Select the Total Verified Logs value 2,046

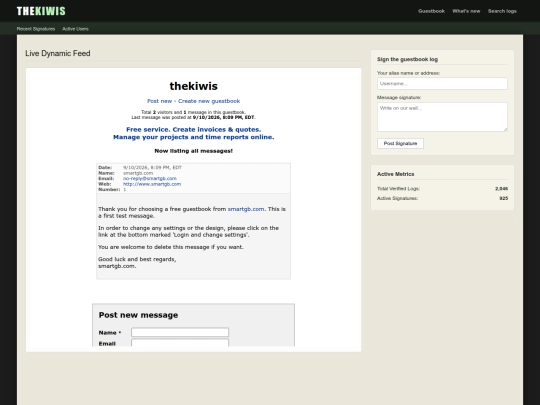pyautogui.click(x=501, y=189)
